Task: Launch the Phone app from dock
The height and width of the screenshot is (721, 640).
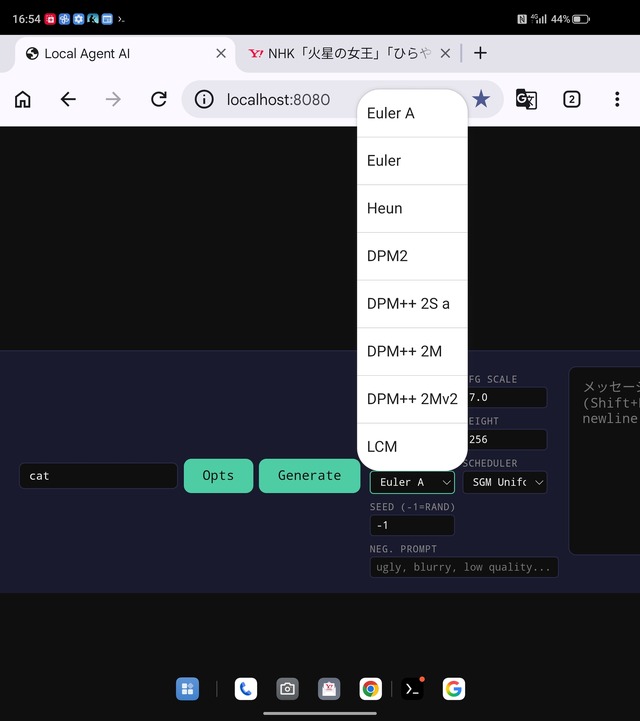Action: tap(245, 688)
